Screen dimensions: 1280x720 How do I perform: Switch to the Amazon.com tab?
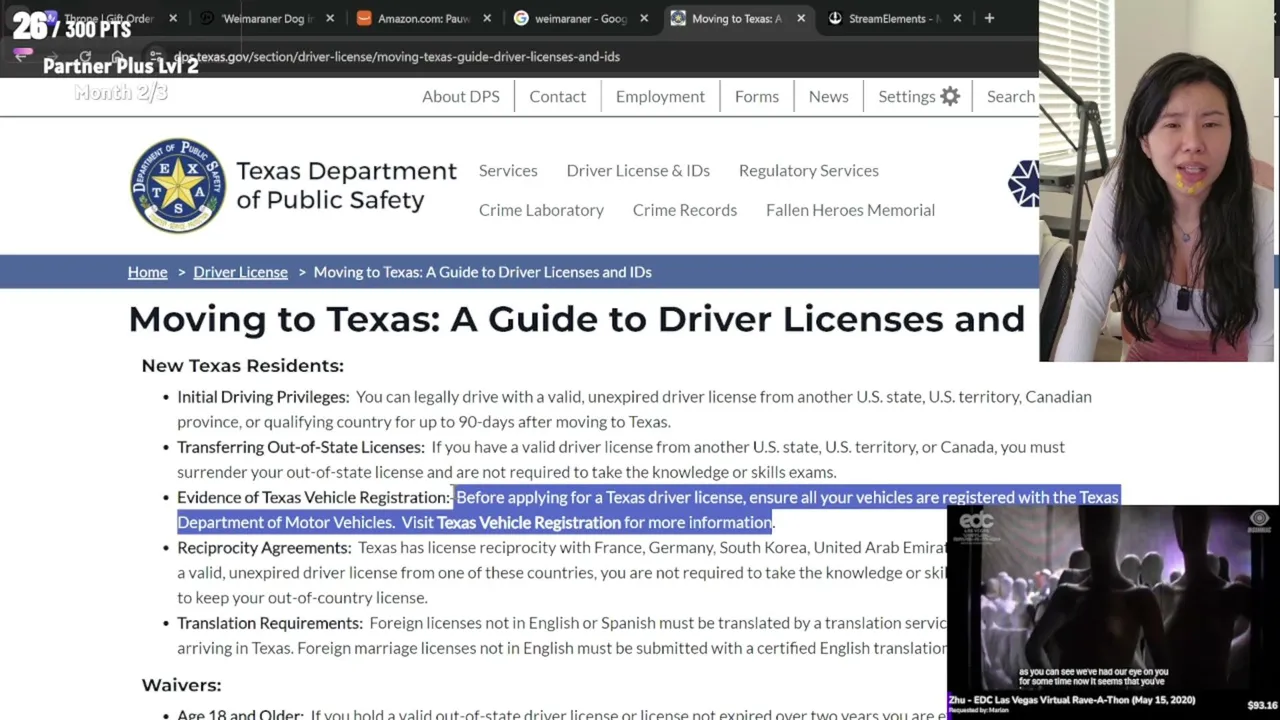424,18
